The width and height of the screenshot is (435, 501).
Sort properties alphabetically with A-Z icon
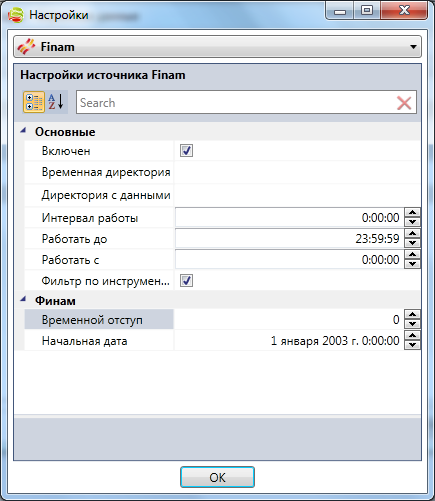[56, 102]
